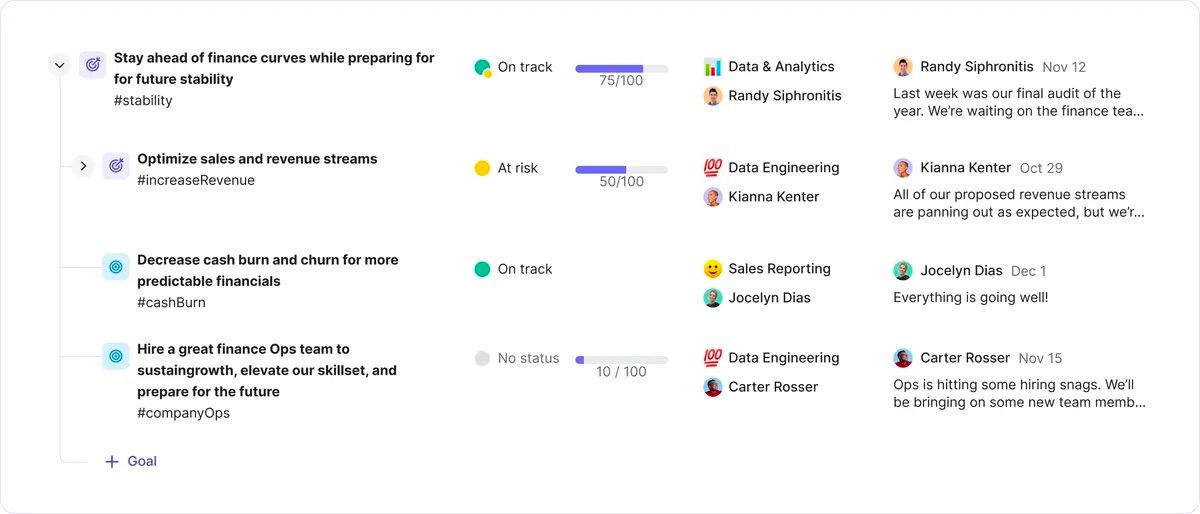Add a new goal with '+ Goal'
The width and height of the screenshot is (1200, 514).
click(131, 461)
